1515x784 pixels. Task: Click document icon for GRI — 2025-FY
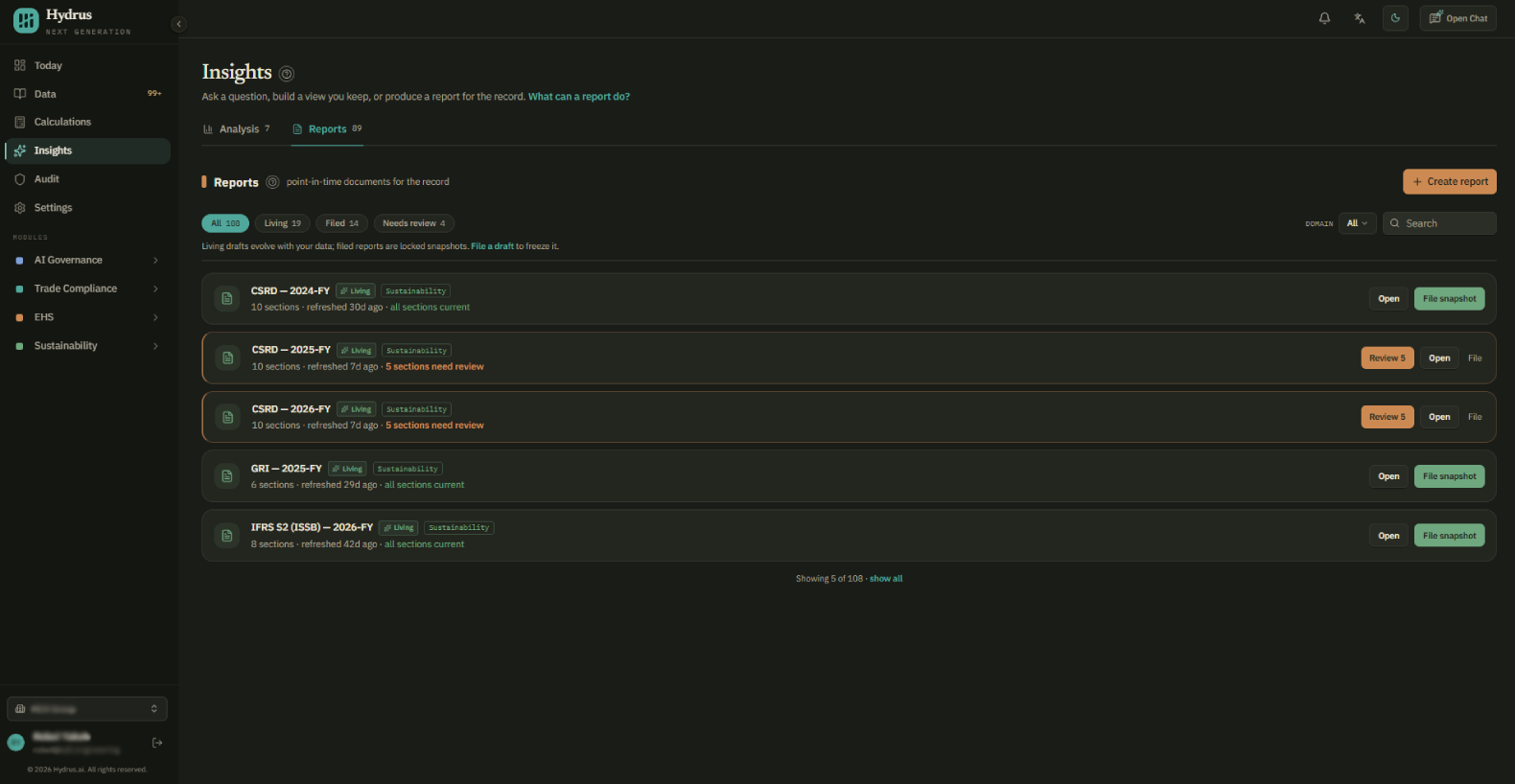point(226,476)
